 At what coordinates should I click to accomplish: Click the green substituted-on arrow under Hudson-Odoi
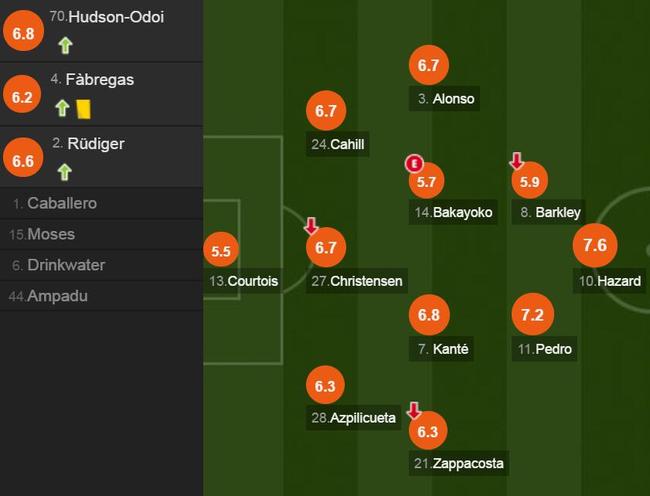65,46
